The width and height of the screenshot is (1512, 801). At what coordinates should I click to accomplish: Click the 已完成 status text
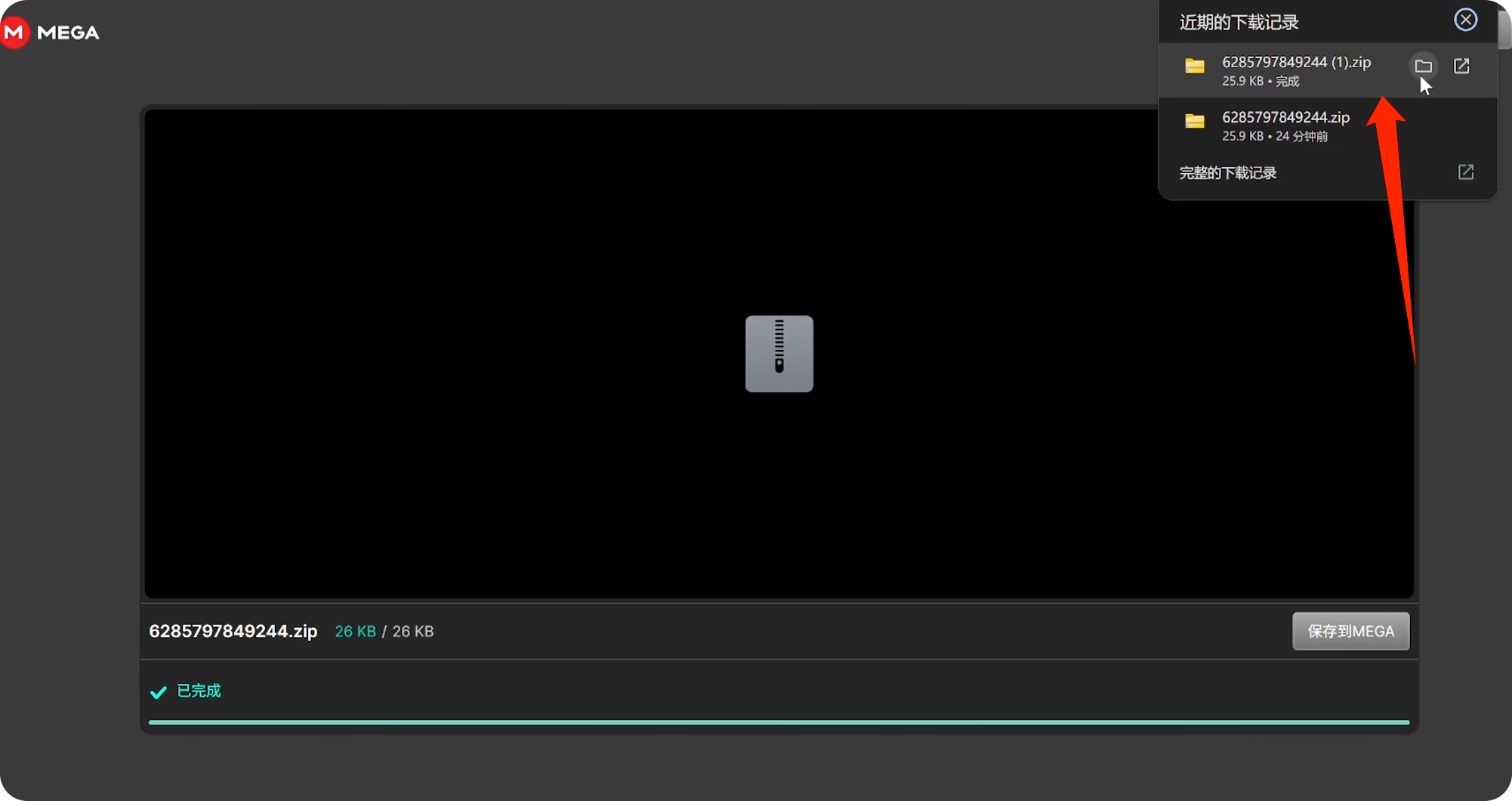tap(199, 691)
